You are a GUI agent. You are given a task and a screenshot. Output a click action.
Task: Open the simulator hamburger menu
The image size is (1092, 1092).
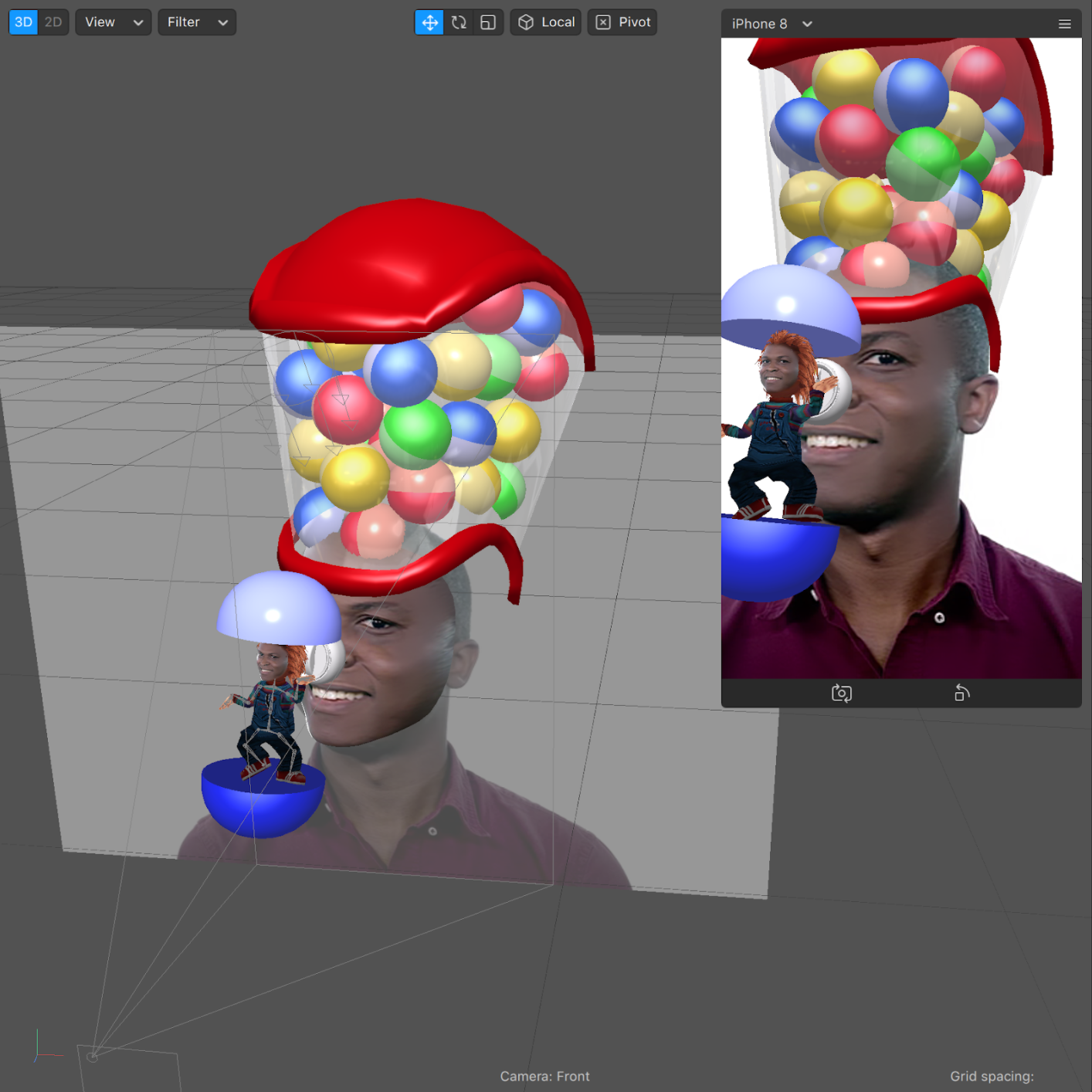point(1064,24)
